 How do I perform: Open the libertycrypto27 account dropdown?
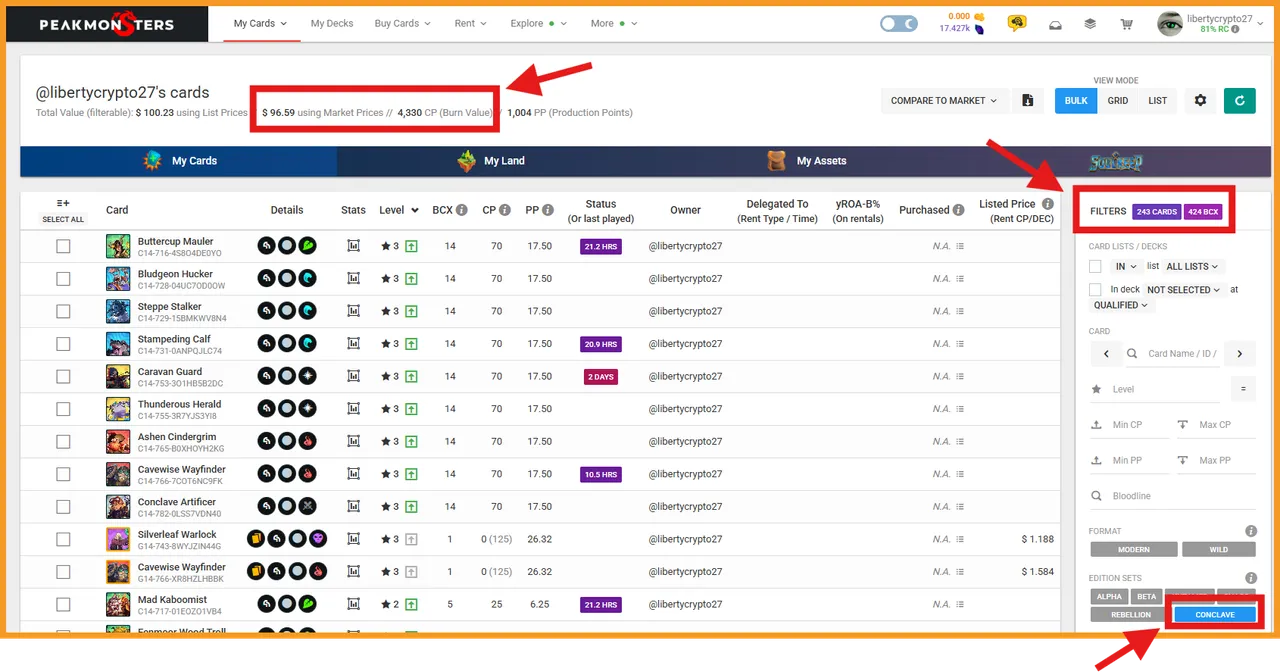pos(1212,24)
